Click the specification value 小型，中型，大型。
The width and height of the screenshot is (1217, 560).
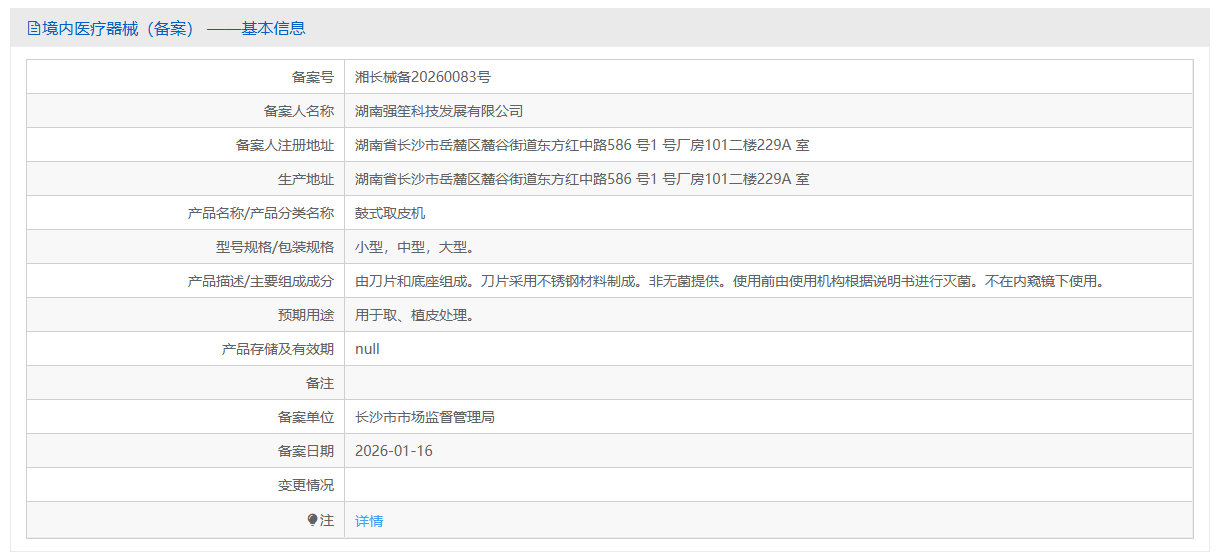click(415, 247)
